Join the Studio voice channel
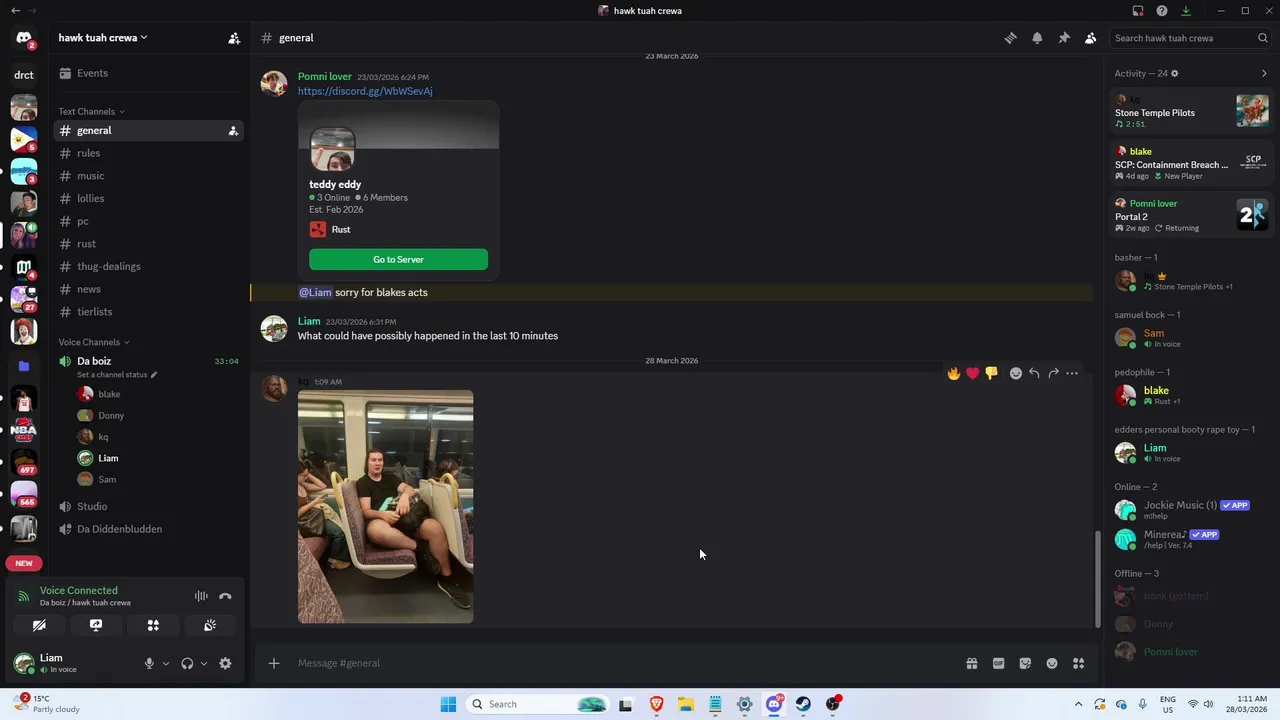 tap(148, 506)
